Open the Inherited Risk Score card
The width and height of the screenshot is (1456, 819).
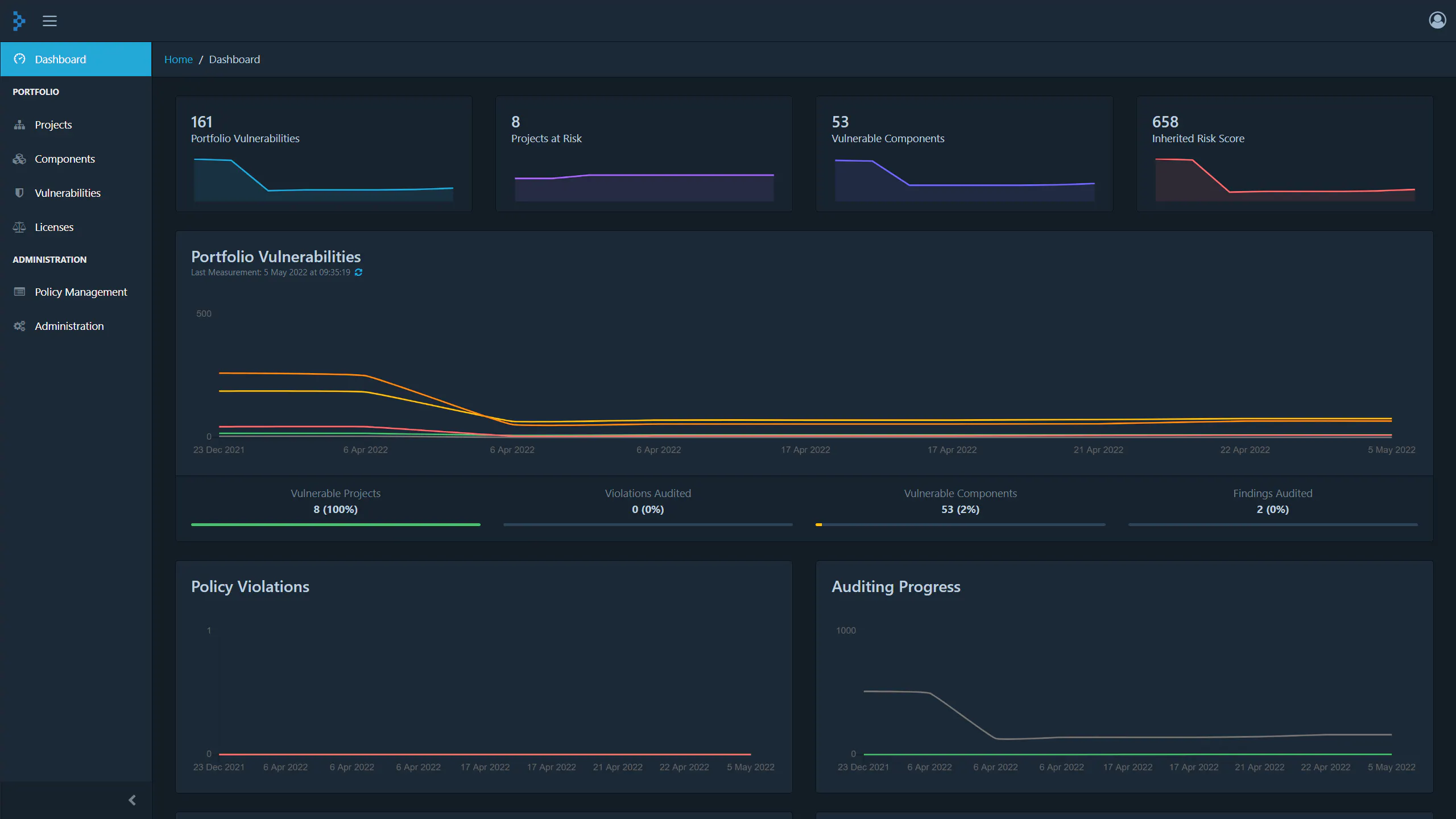[x=1284, y=154]
